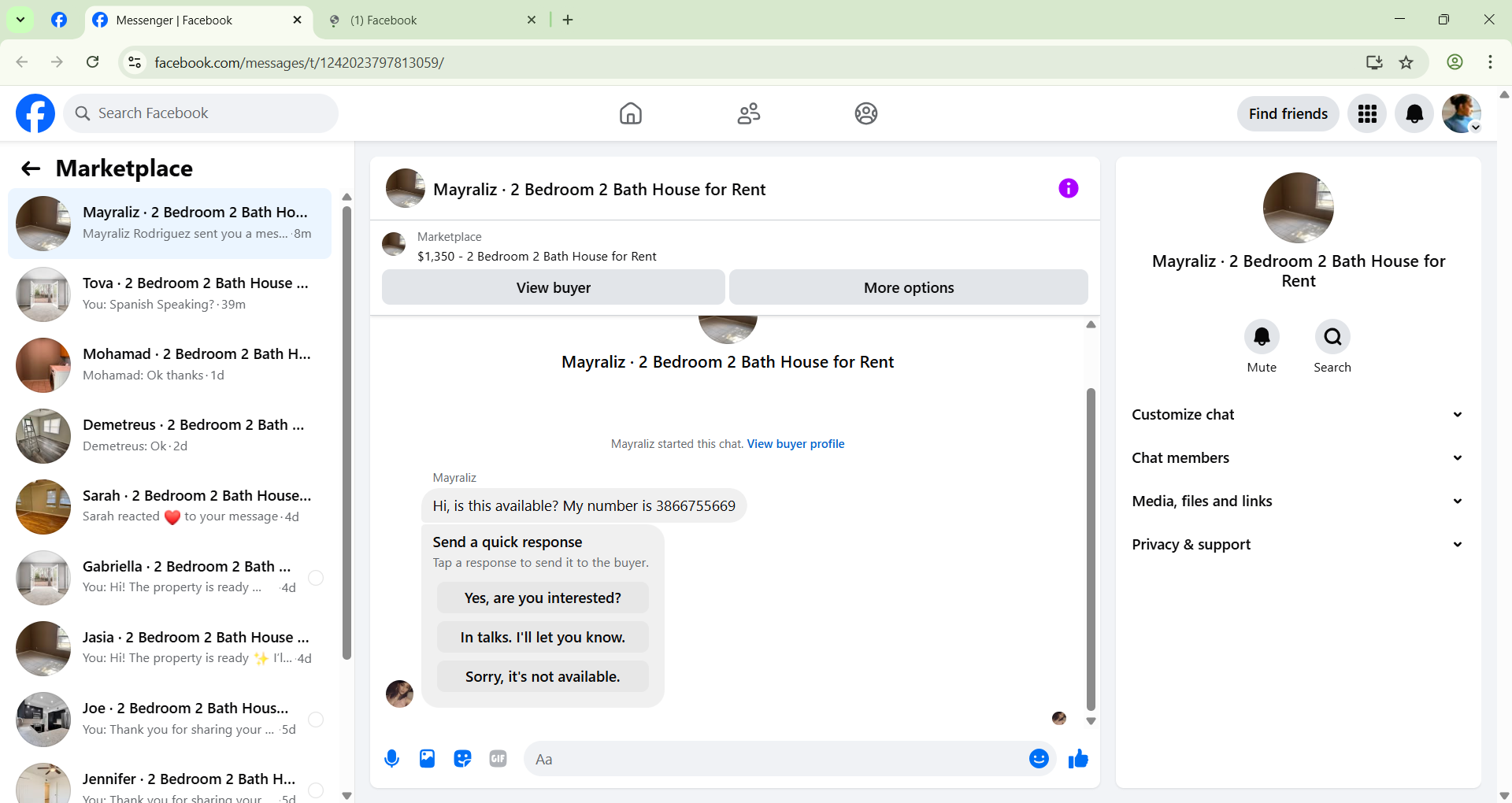
Task: Click the conversation list scrollbar
Action: (x=346, y=432)
